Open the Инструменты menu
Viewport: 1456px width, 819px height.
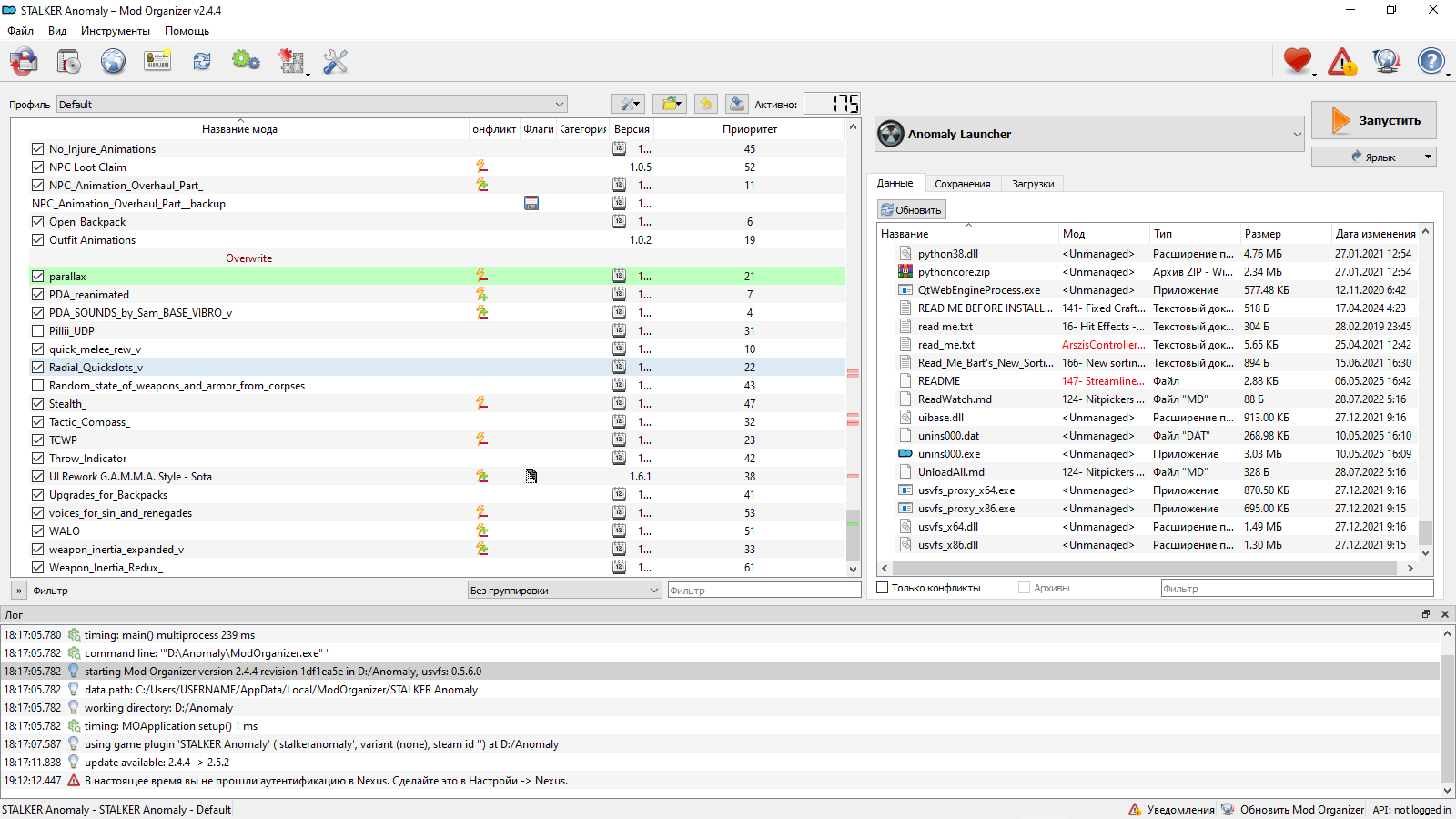(116, 31)
